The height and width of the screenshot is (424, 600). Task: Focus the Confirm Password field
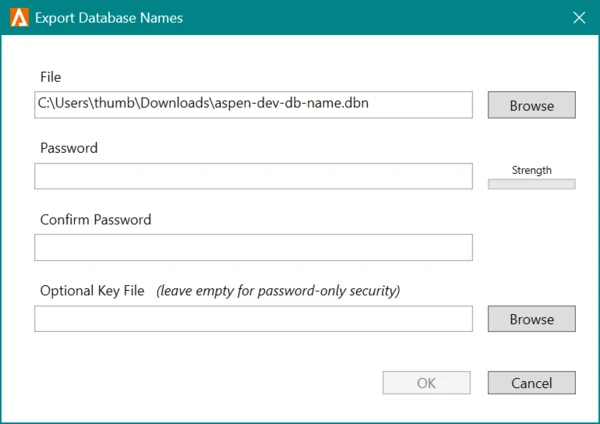[253, 247]
